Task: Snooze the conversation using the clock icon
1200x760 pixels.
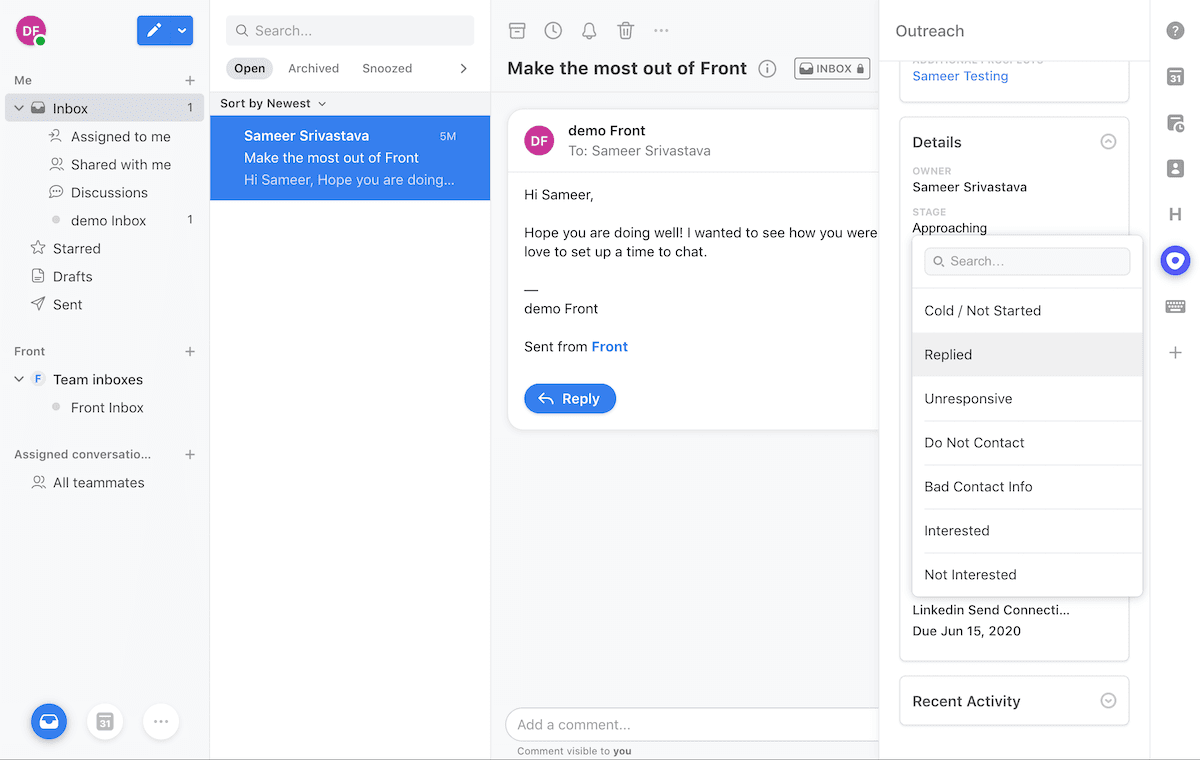Action: point(553,30)
